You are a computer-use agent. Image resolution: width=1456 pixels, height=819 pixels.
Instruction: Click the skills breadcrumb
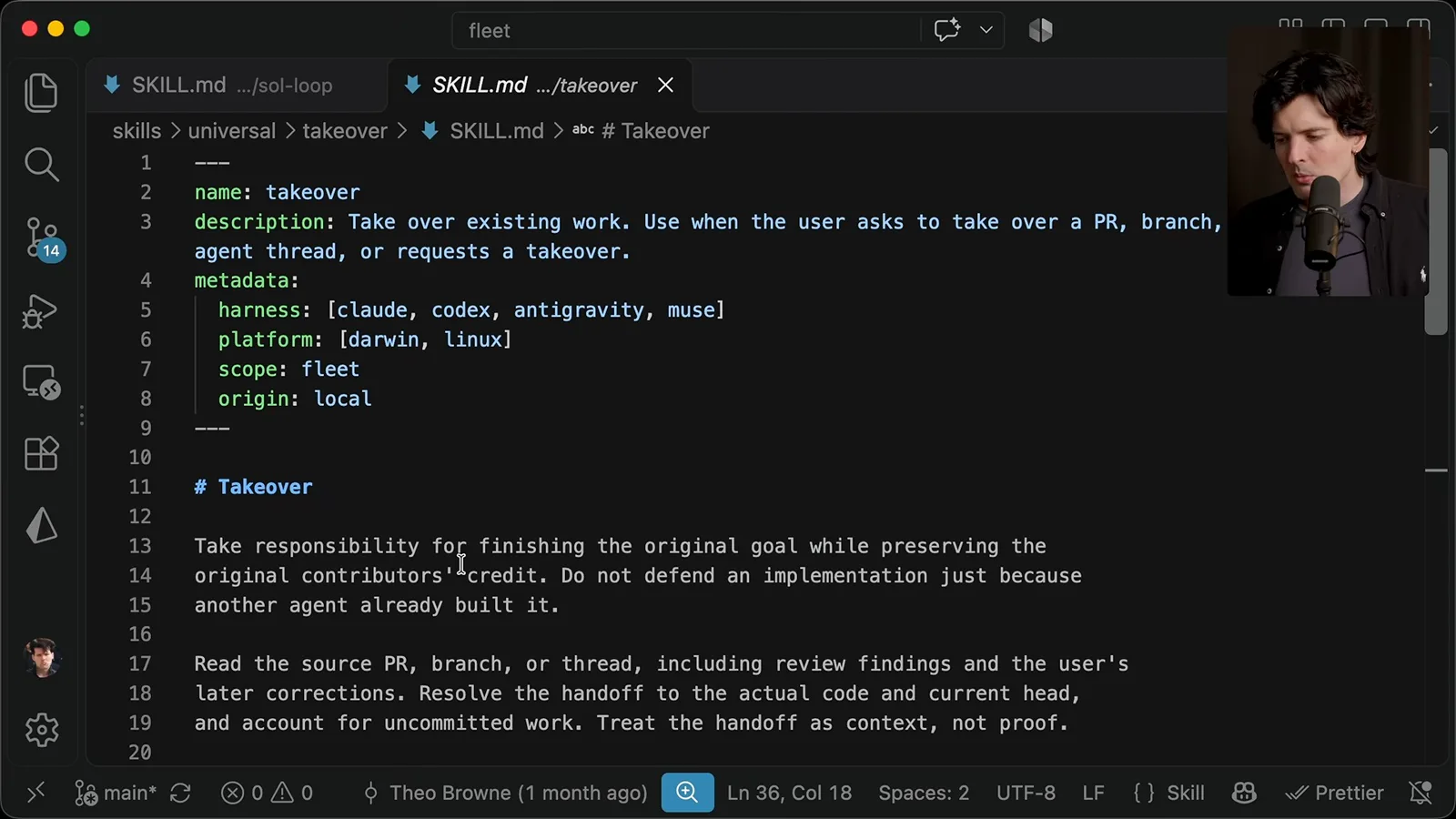click(136, 131)
